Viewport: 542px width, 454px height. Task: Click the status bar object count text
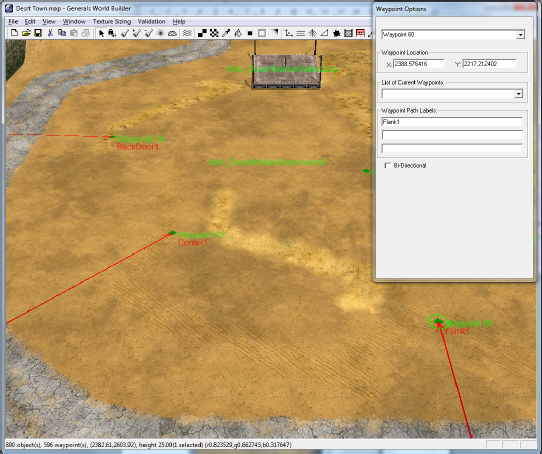click(23, 445)
